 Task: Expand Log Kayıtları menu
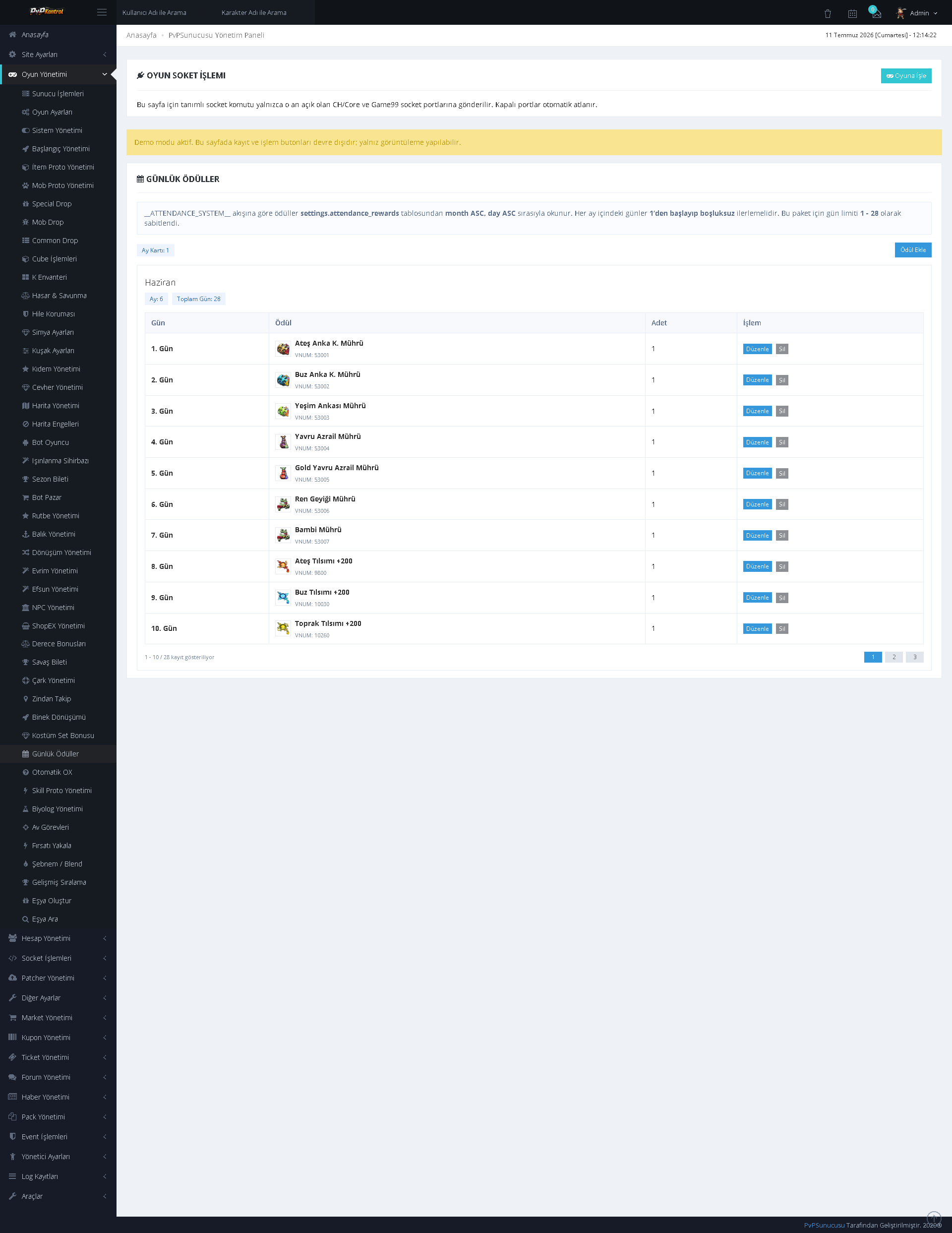coord(58,1176)
